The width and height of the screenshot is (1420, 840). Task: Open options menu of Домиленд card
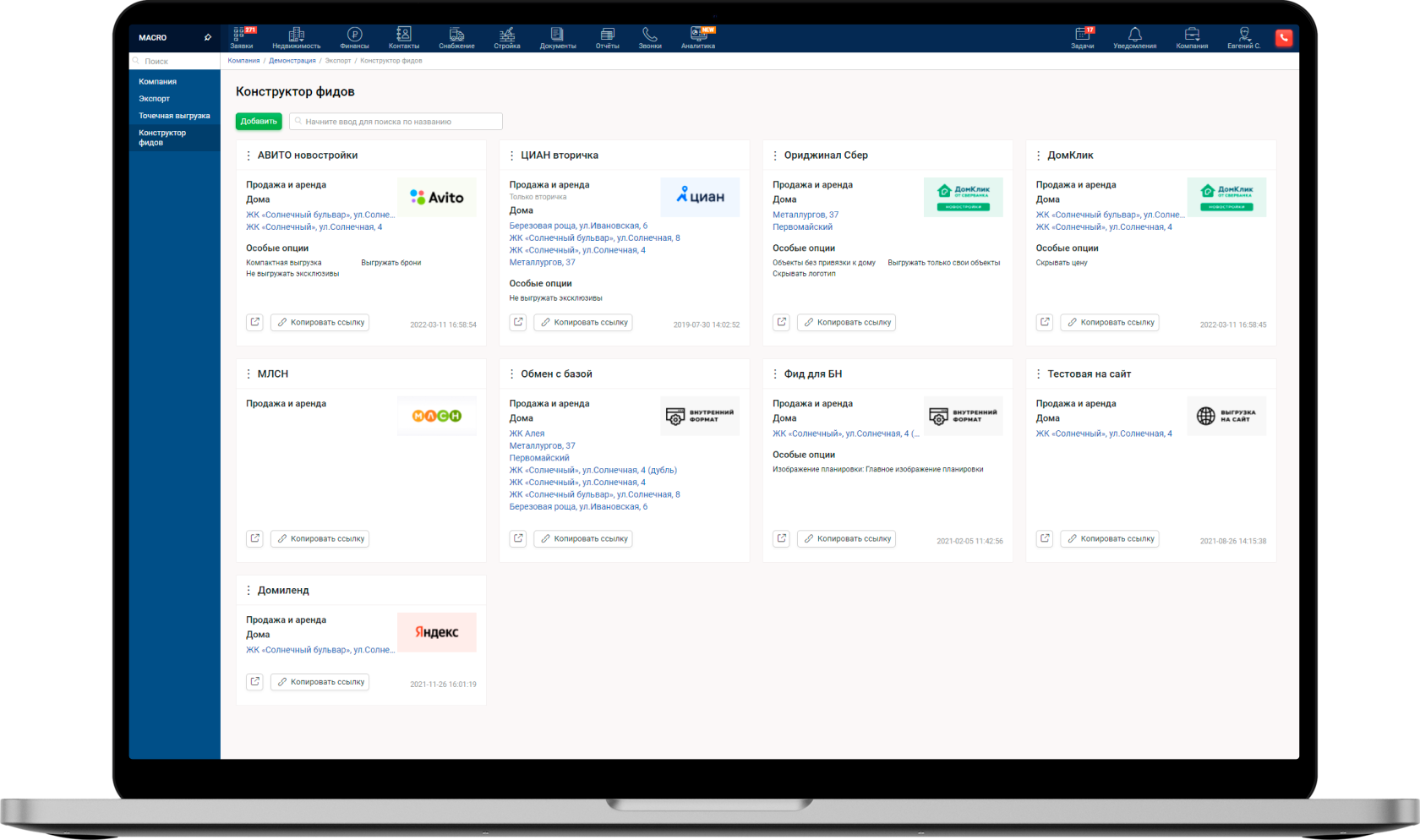coord(248,591)
